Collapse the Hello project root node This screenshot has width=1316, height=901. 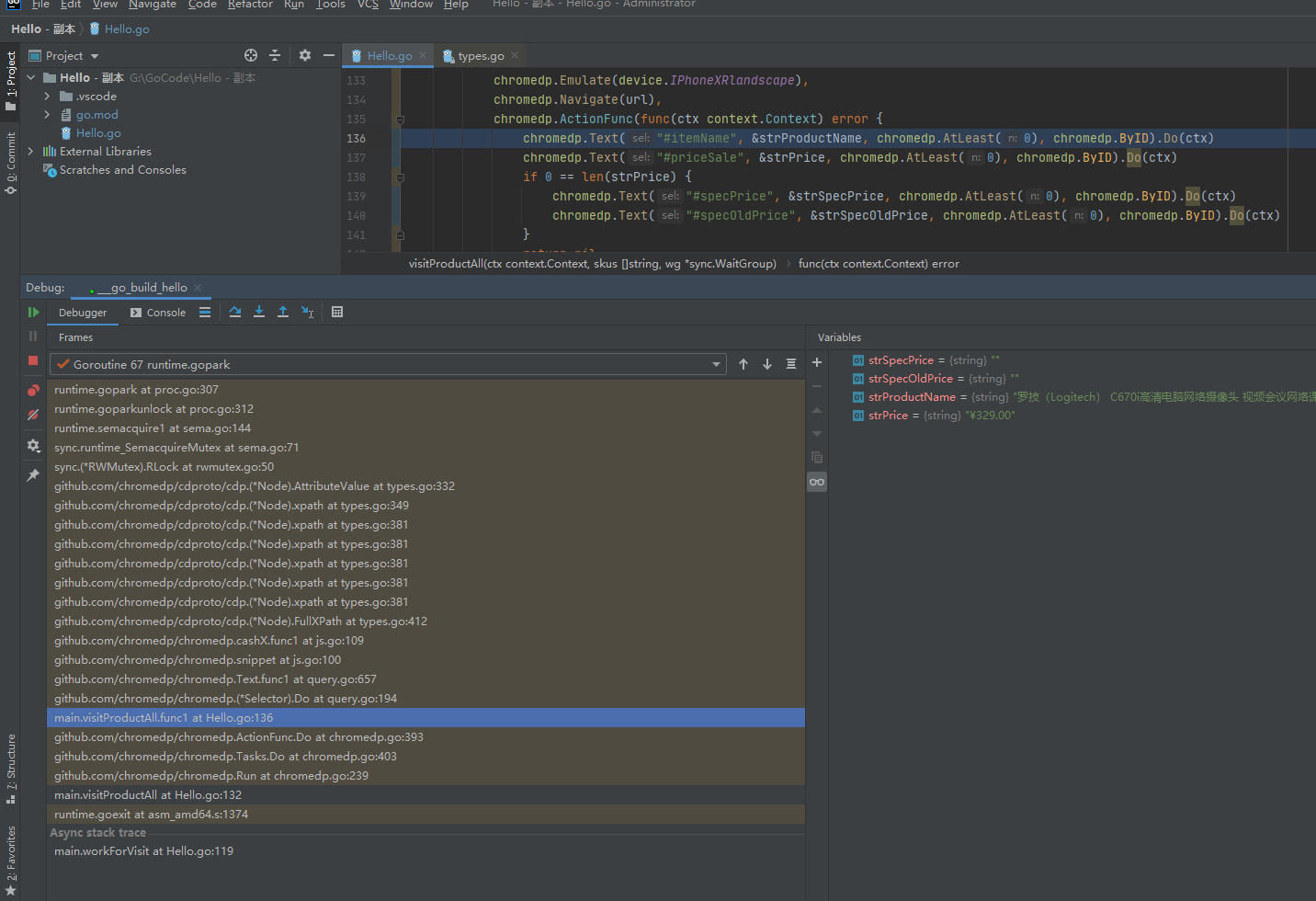click(31, 78)
